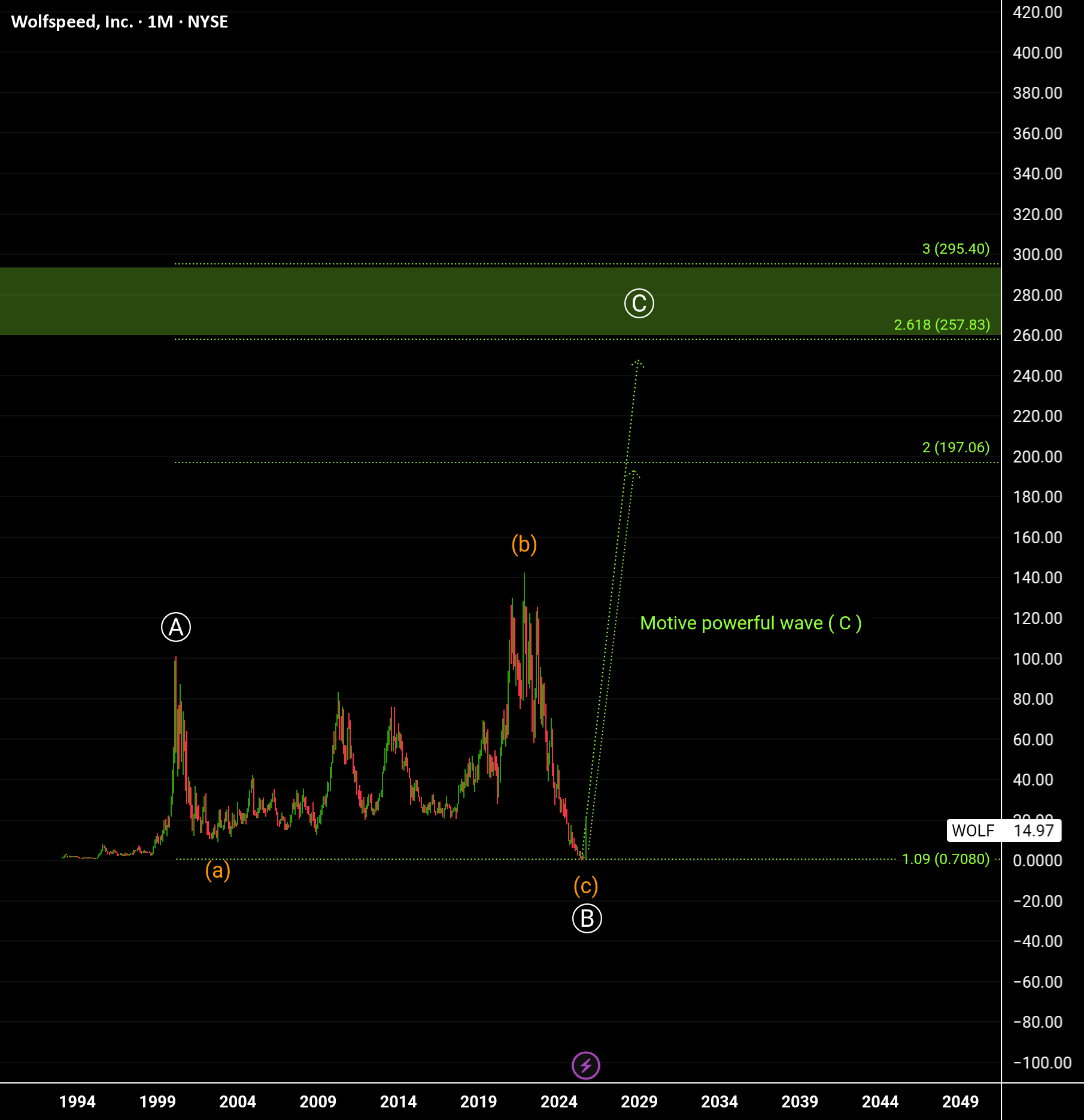Click the 420.00 price scale label
The height and width of the screenshot is (1120, 1084).
pyautogui.click(x=1037, y=13)
